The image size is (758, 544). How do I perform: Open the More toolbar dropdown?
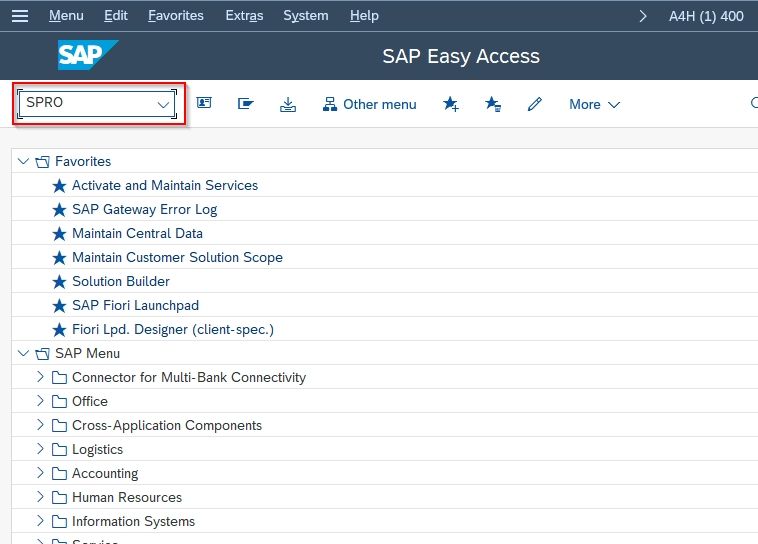pos(594,104)
